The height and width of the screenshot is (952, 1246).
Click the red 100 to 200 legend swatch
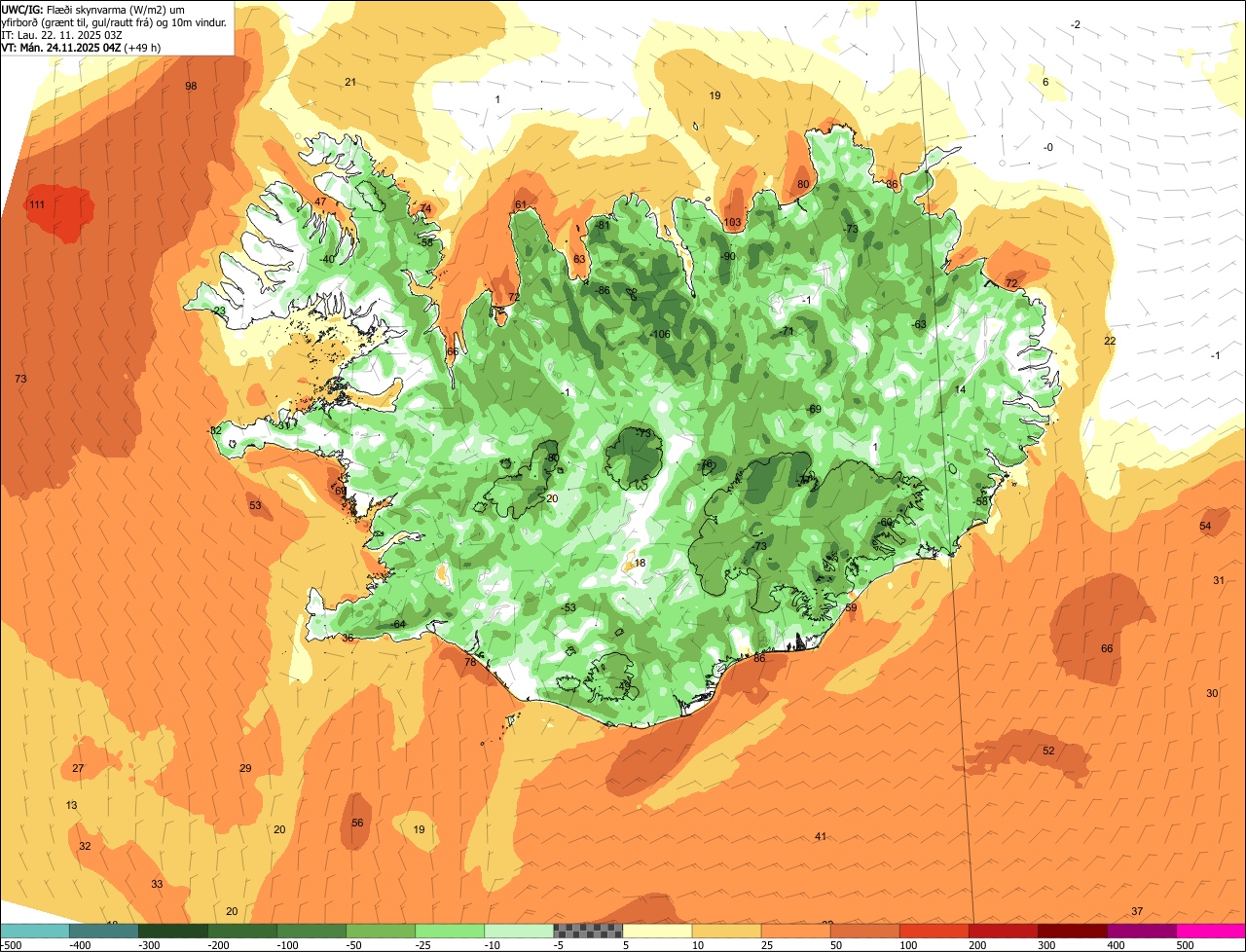click(x=934, y=931)
